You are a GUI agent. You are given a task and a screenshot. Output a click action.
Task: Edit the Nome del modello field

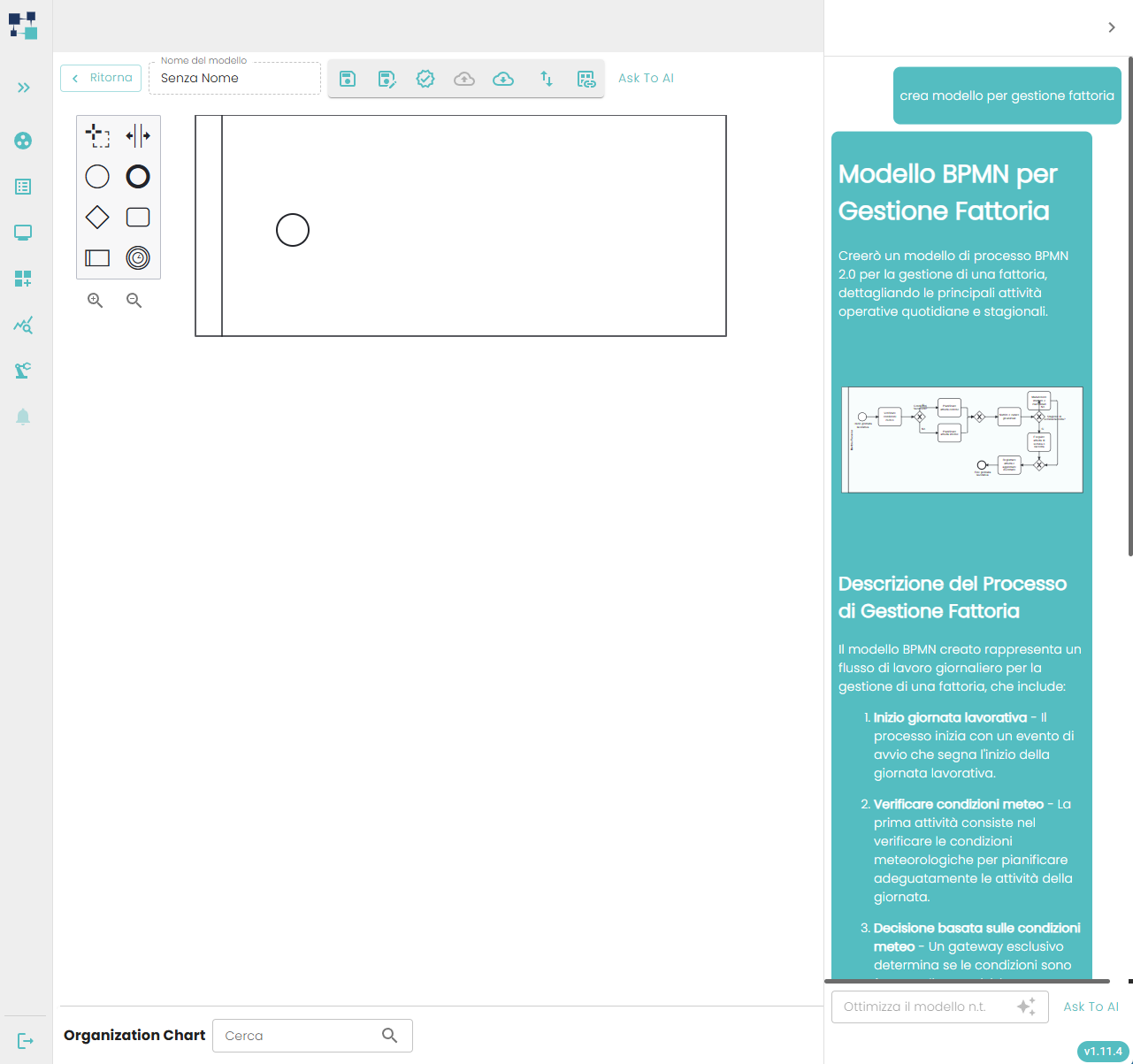(234, 78)
